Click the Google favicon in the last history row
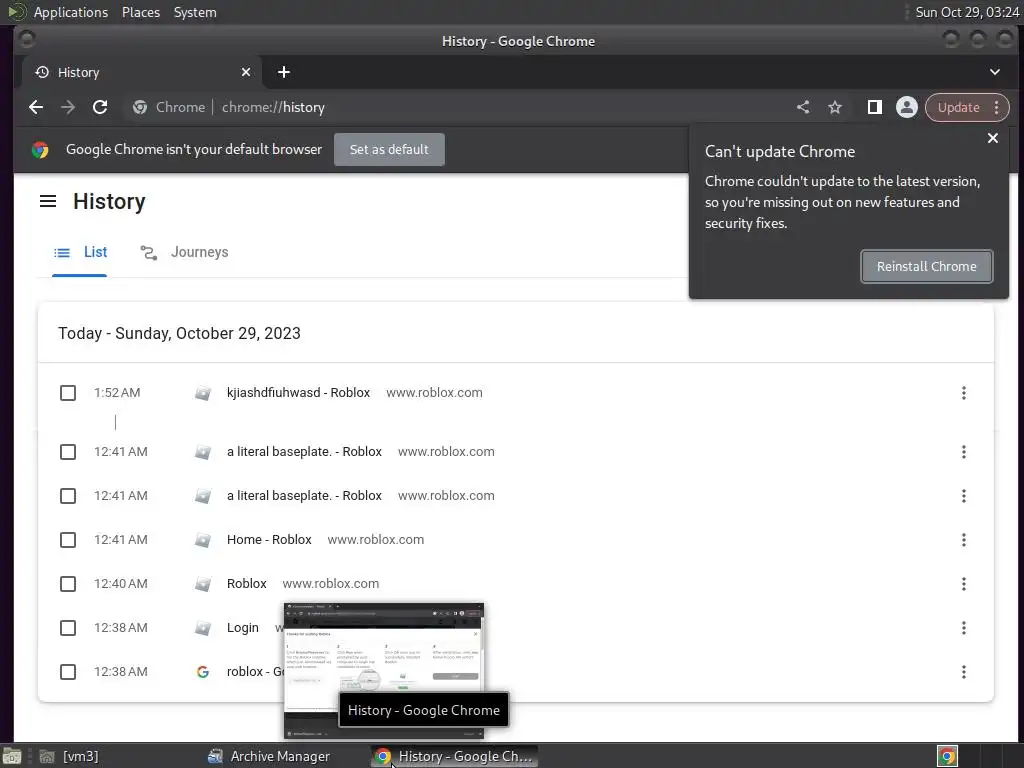The width and height of the screenshot is (1024, 768). click(x=202, y=672)
